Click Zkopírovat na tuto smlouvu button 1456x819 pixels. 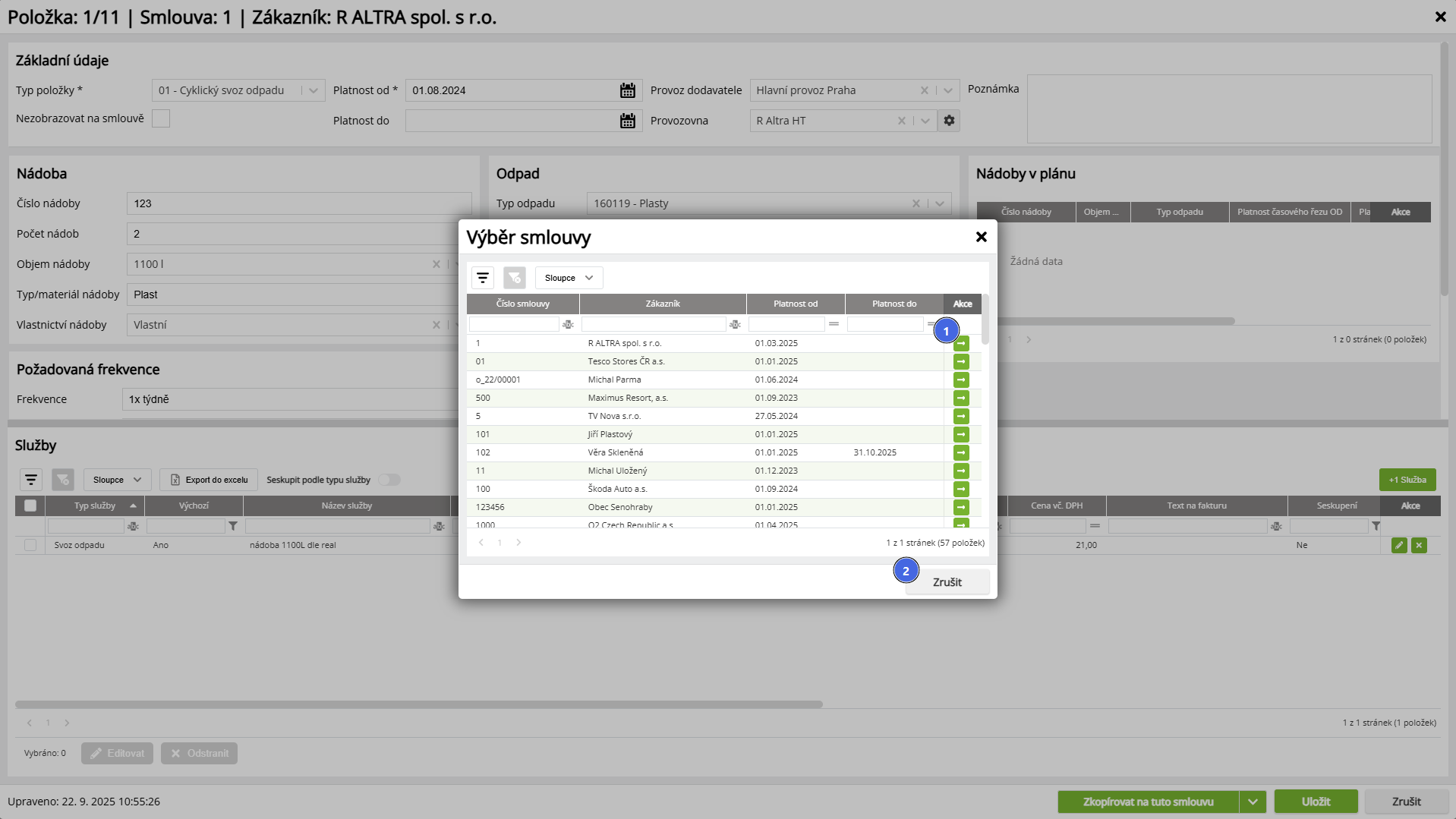click(x=1149, y=802)
